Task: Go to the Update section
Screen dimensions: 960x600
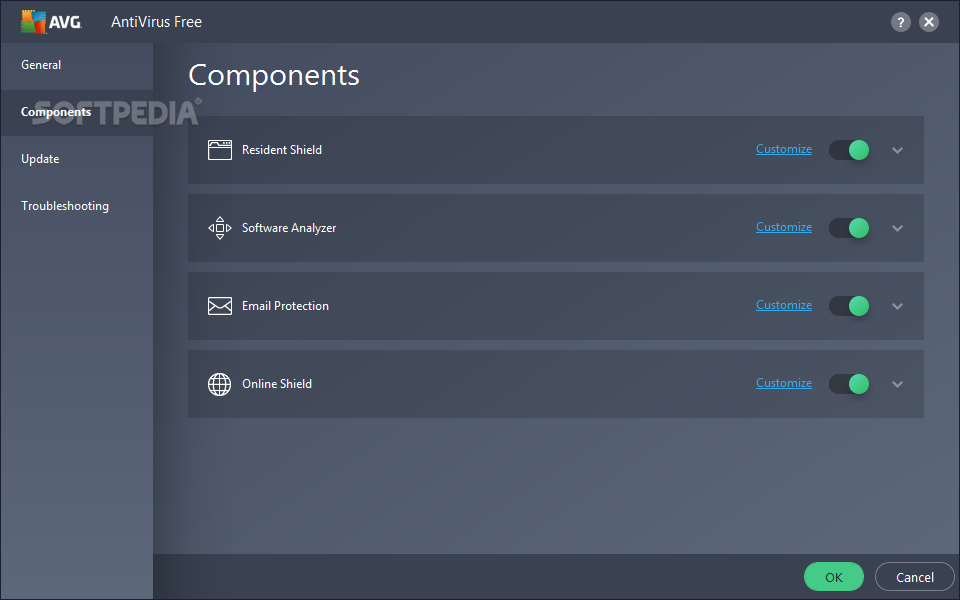Action: (77, 159)
